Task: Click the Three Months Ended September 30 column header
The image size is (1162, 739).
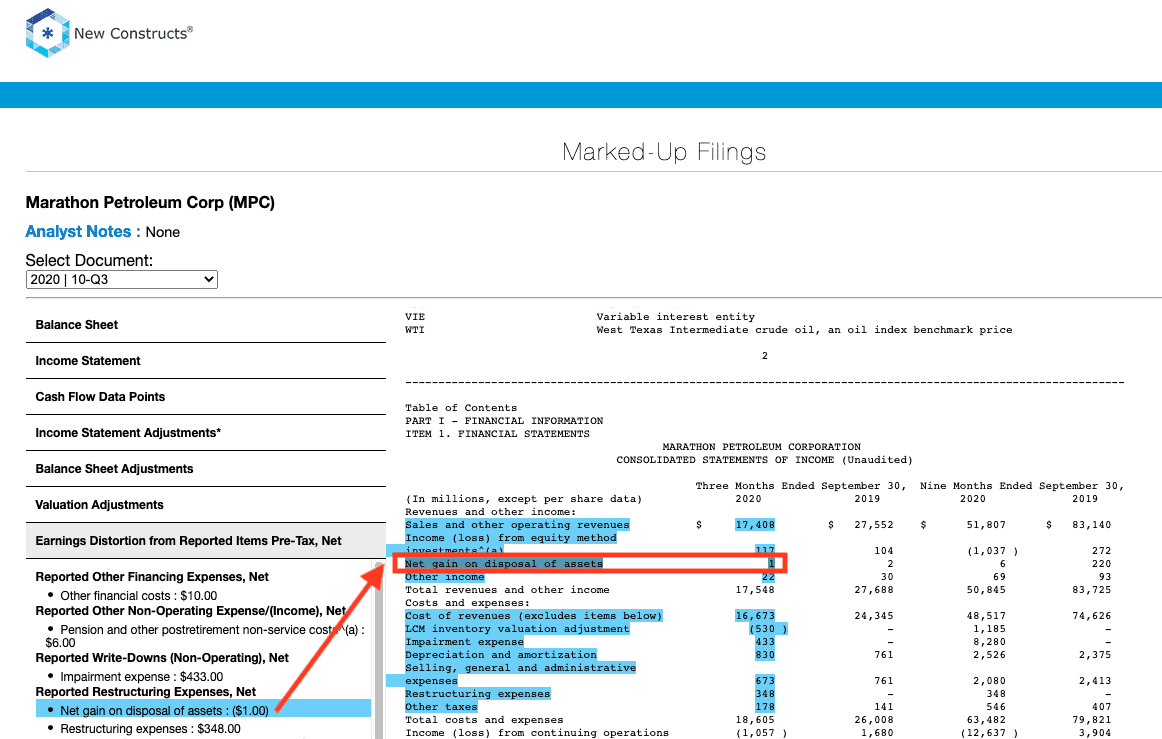Action: [x=801, y=486]
